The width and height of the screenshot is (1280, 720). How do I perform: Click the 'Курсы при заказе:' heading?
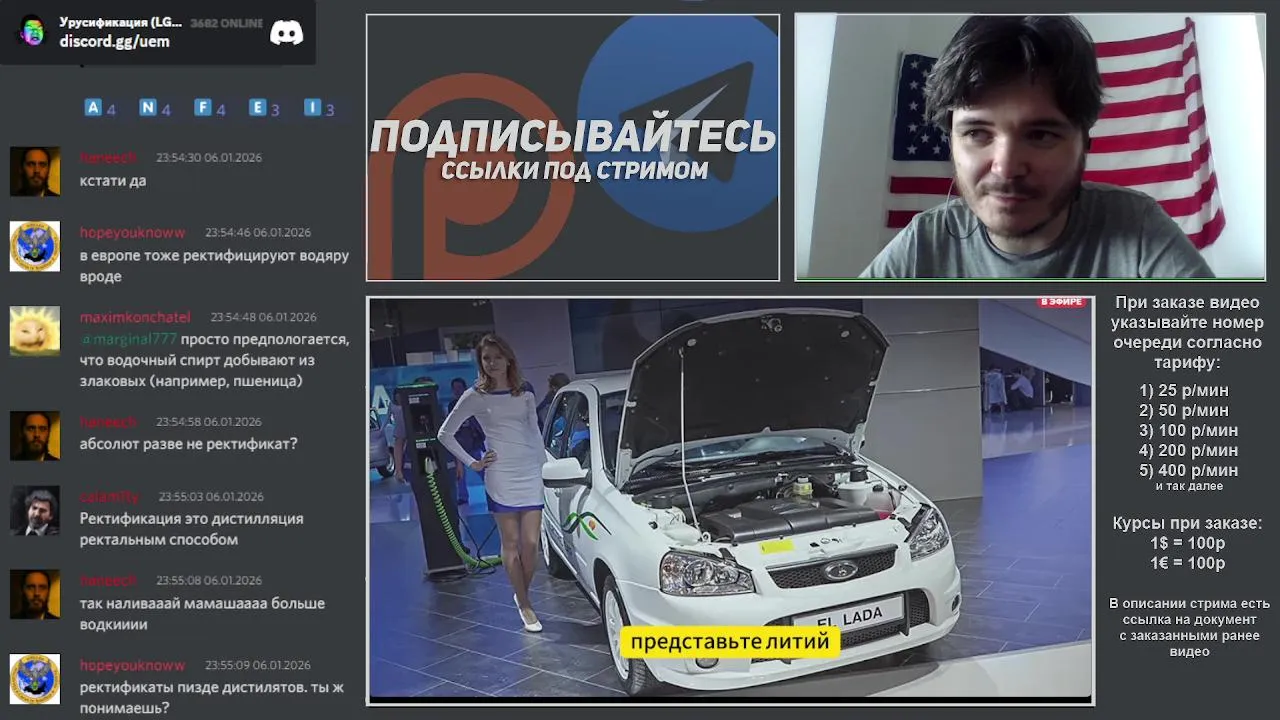tap(1188, 523)
